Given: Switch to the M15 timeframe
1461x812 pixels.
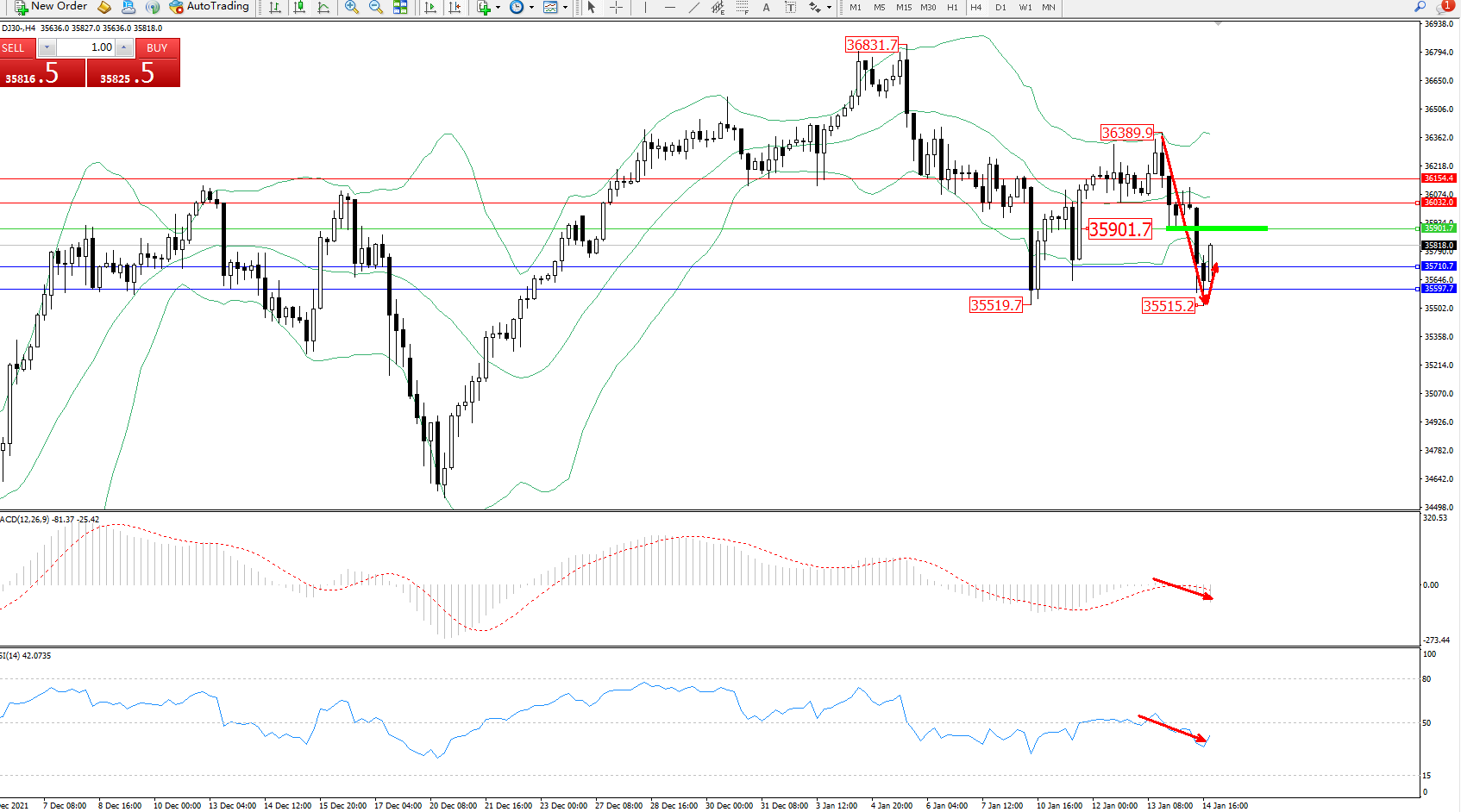Looking at the screenshot, I should 903,7.
